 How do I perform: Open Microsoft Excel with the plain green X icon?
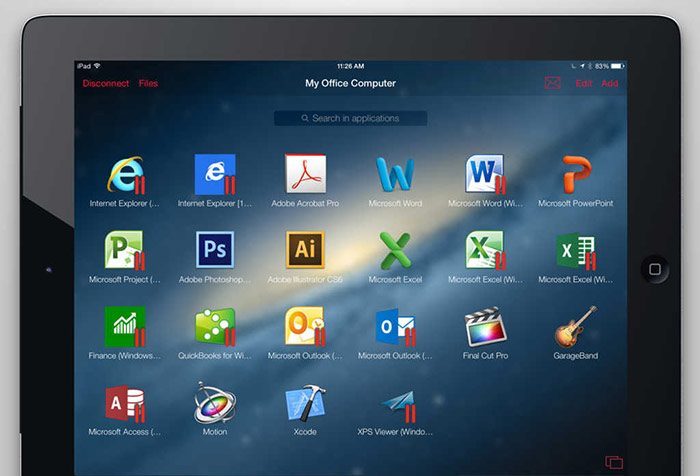pos(395,251)
